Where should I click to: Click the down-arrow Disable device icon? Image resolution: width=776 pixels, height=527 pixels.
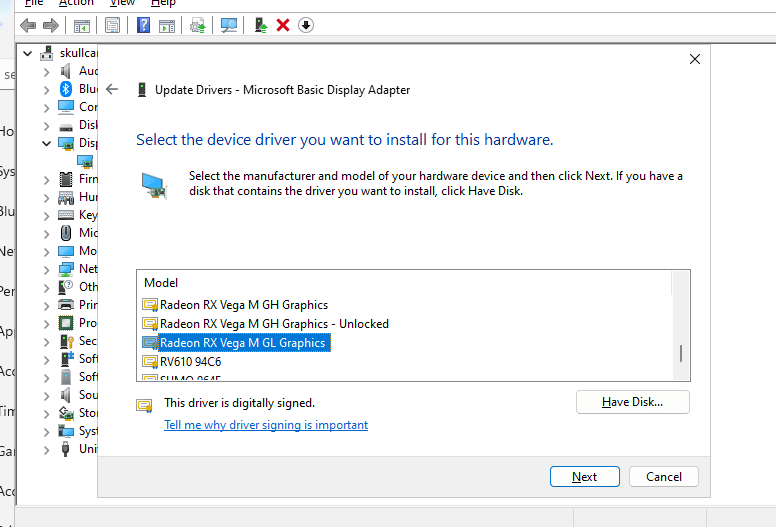pos(306,25)
